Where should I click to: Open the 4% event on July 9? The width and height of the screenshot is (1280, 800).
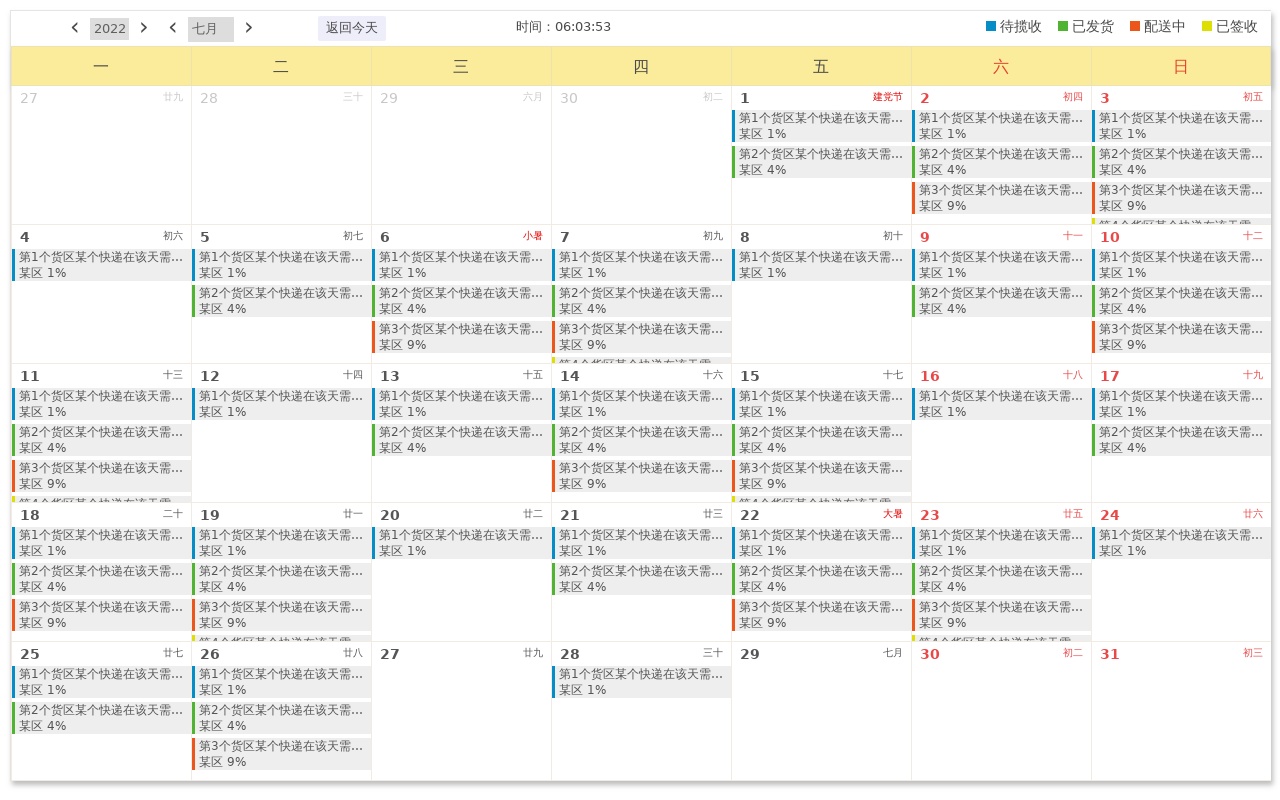click(1002, 301)
